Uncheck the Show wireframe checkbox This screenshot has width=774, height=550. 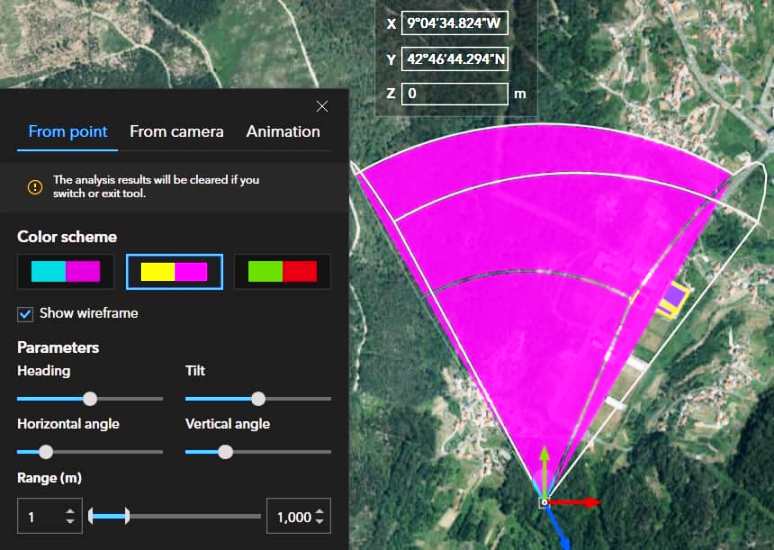coord(25,314)
